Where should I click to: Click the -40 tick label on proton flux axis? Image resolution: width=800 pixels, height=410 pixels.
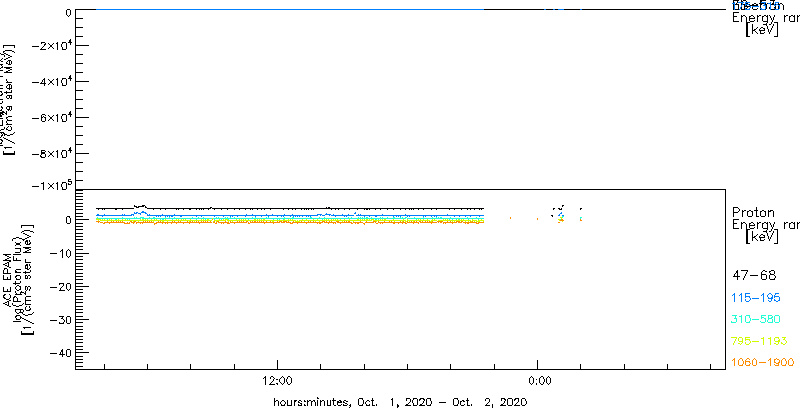pos(58,353)
